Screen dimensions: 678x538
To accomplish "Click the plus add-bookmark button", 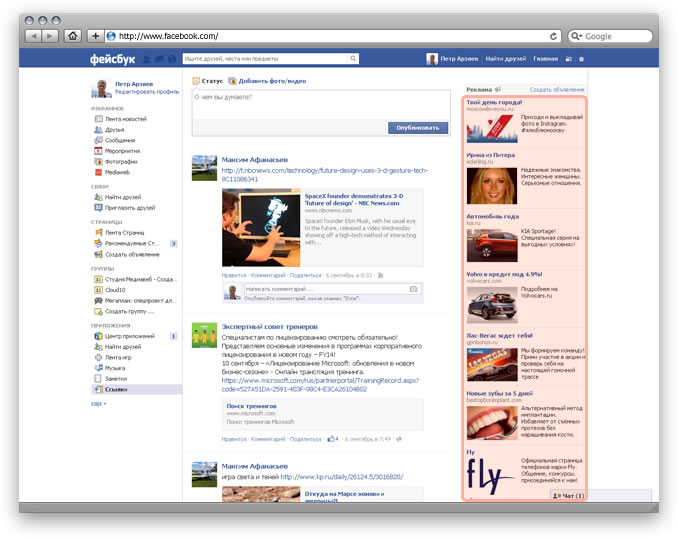I will 96,36.
